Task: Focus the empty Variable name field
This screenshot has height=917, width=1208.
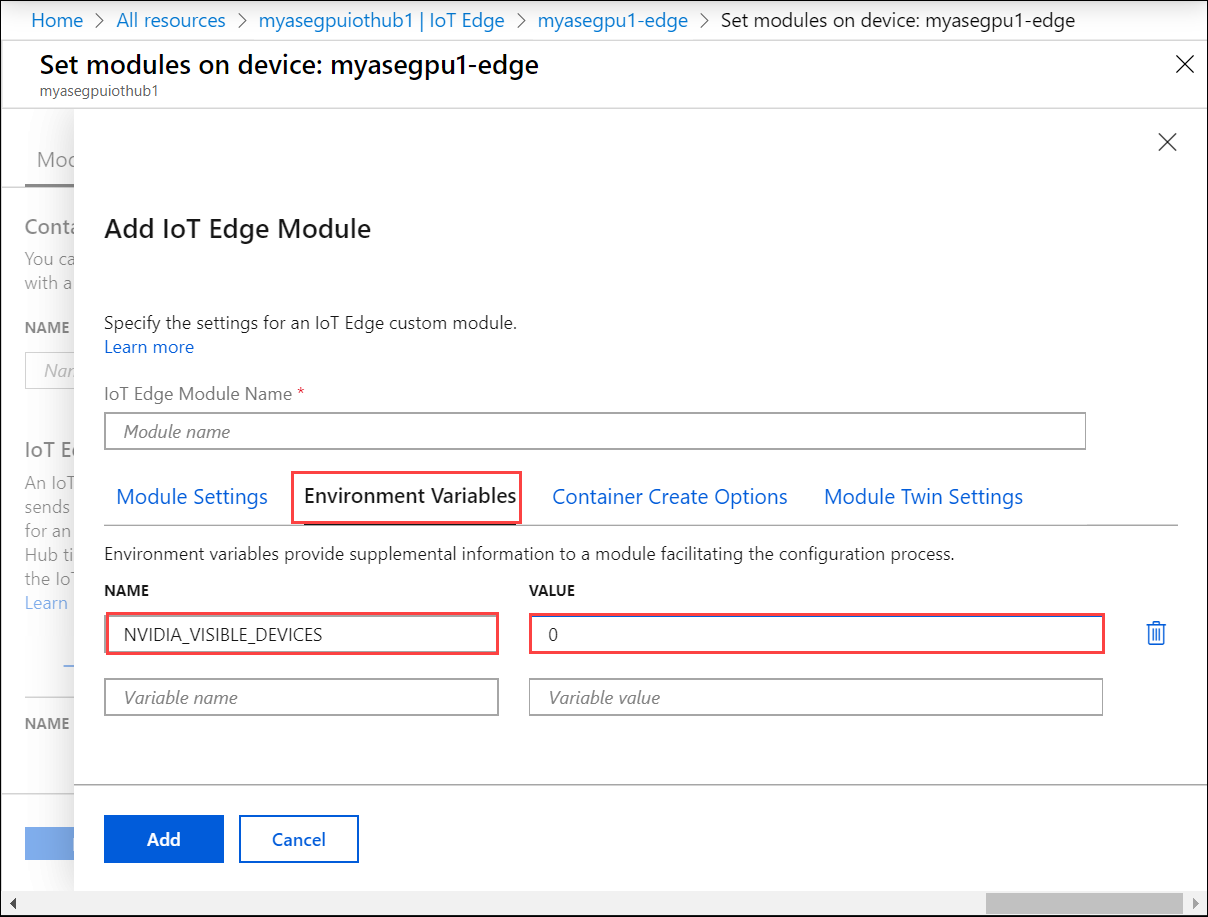Action: click(301, 697)
